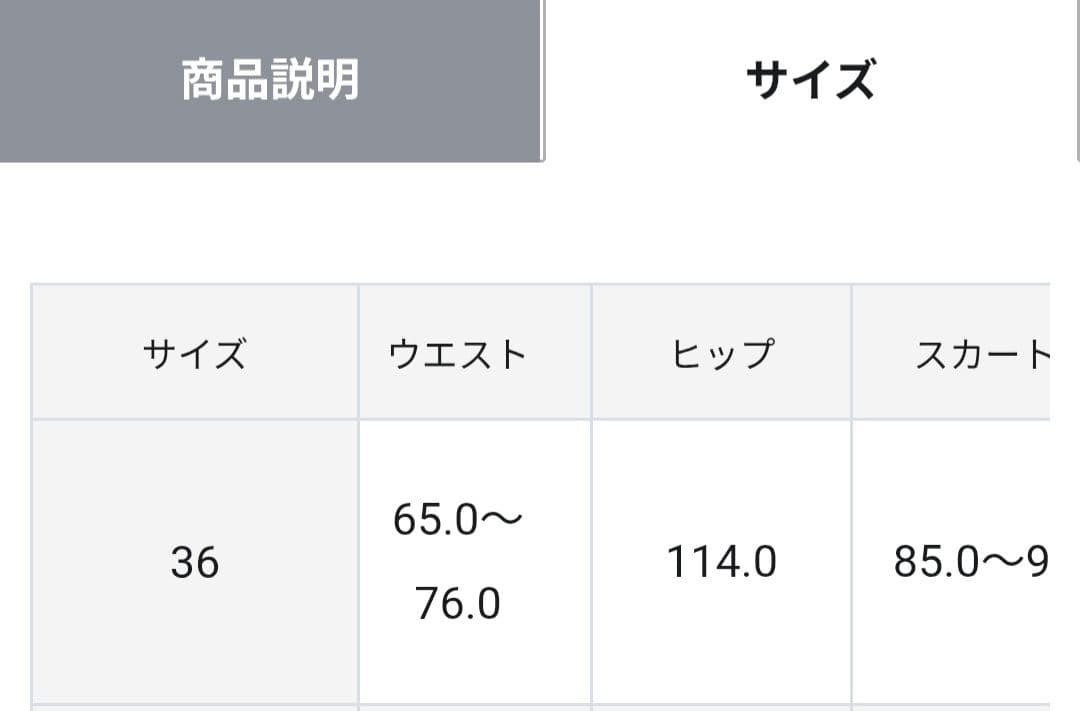Click the 76.0 upper waist value

click(x=458, y=605)
